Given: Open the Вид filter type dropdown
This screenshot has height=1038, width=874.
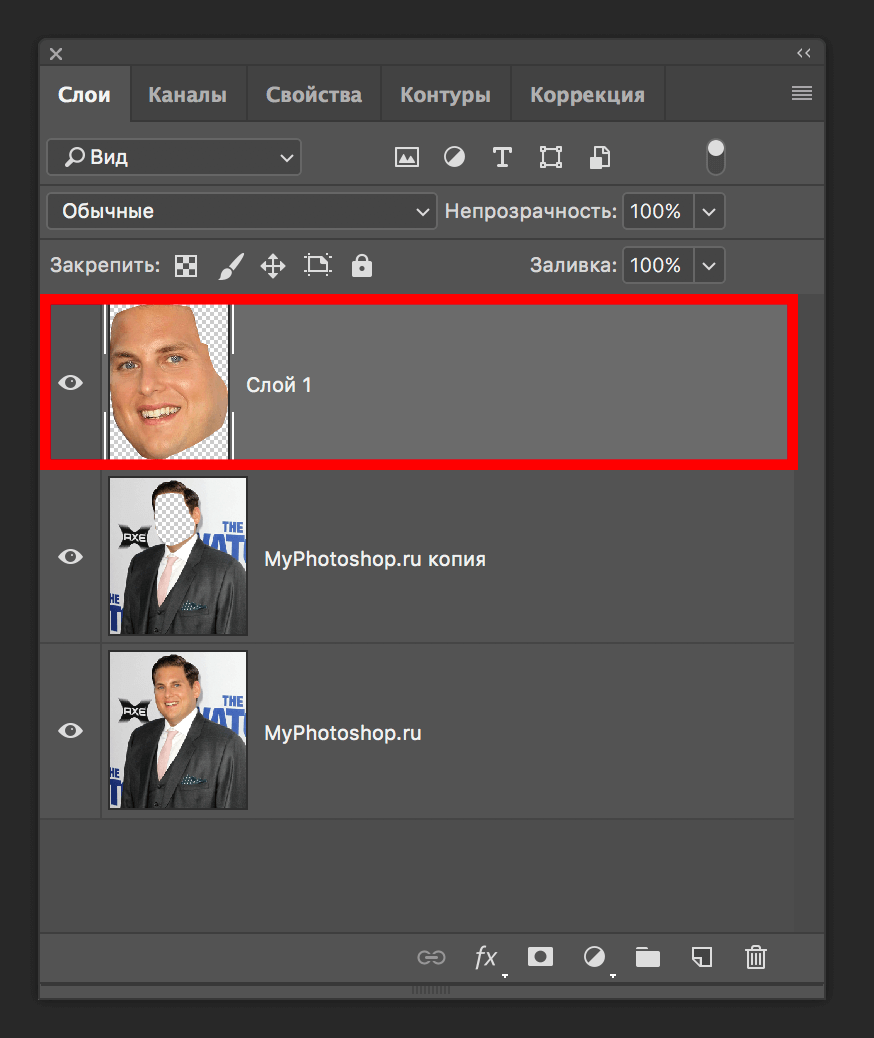Looking at the screenshot, I should [x=174, y=157].
